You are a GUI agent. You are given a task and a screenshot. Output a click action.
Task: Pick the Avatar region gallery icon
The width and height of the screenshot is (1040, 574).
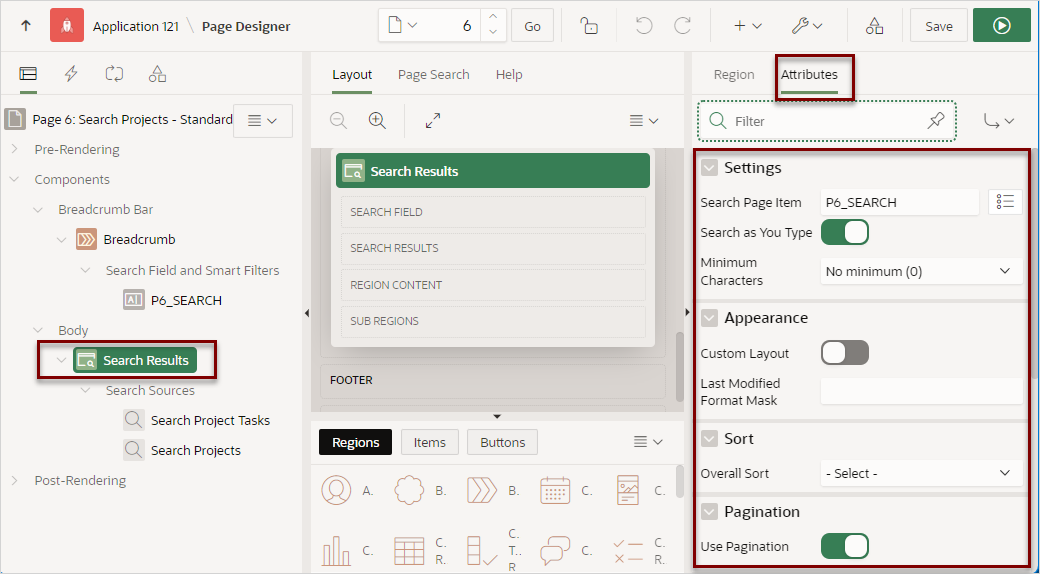tap(337, 490)
